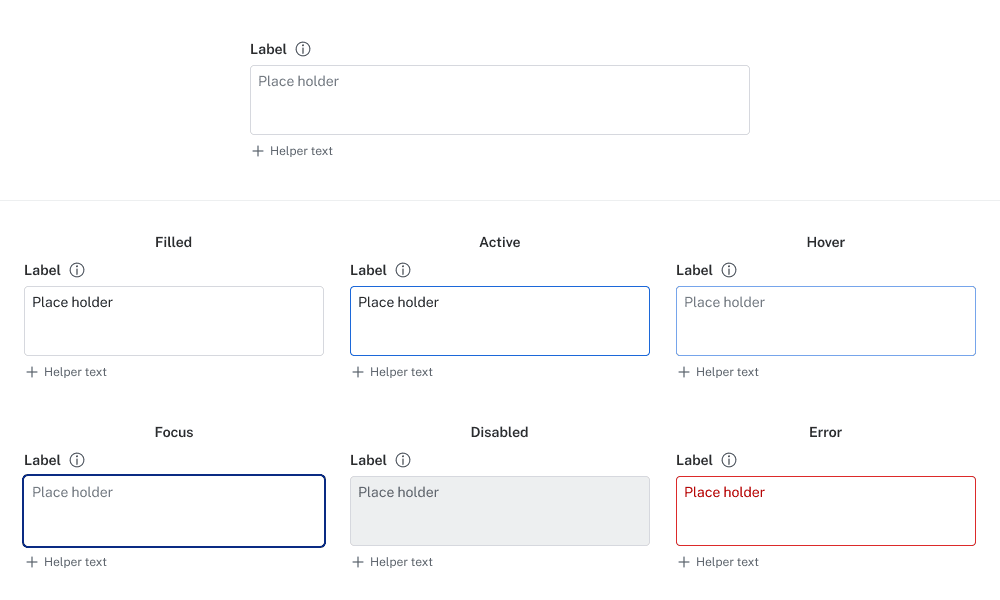Viewport: 1000px width, 600px height.
Task: Click the info icon beside the top Label
Action: [x=303, y=49]
